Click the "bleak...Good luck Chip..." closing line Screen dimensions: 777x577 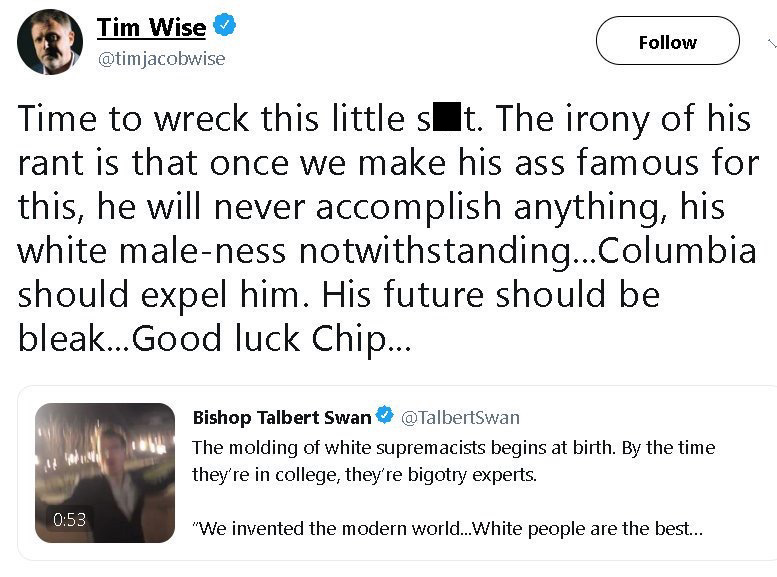(215, 339)
